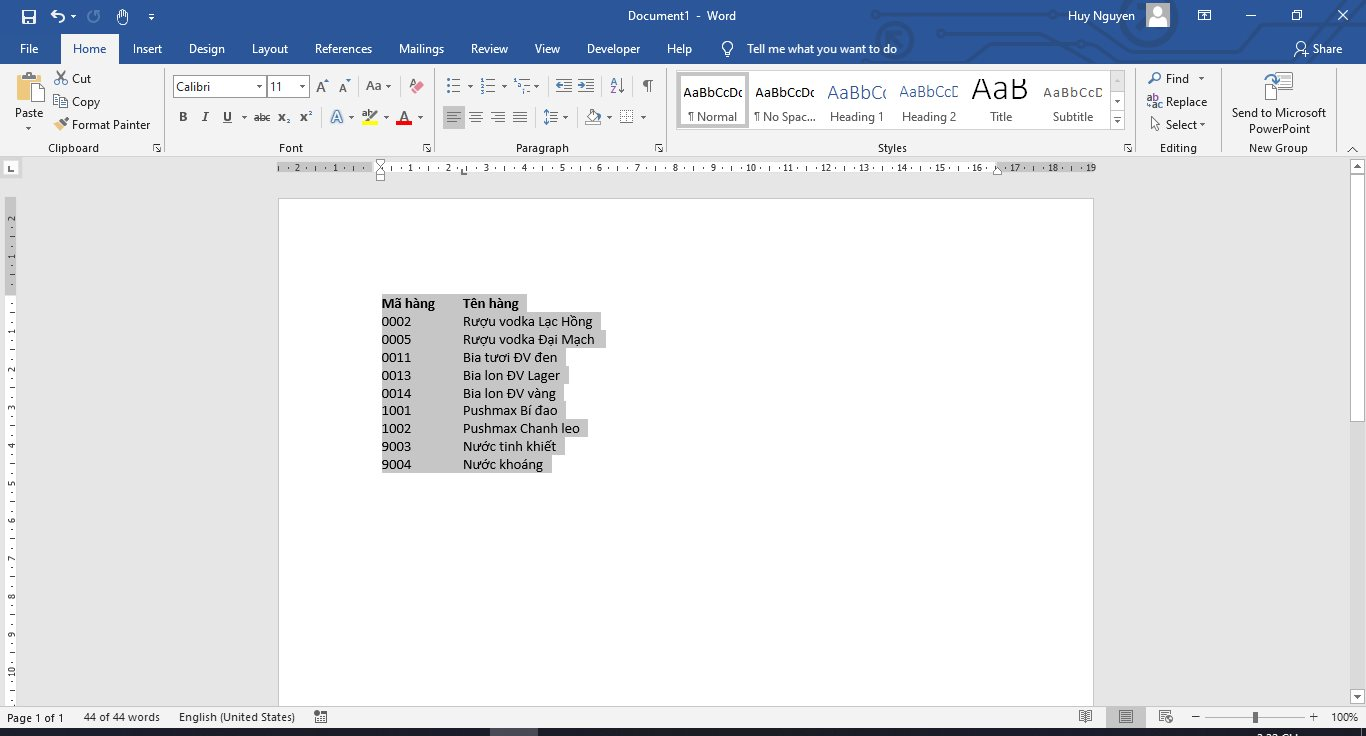
Task: Copy the selected text
Action: click(77, 101)
